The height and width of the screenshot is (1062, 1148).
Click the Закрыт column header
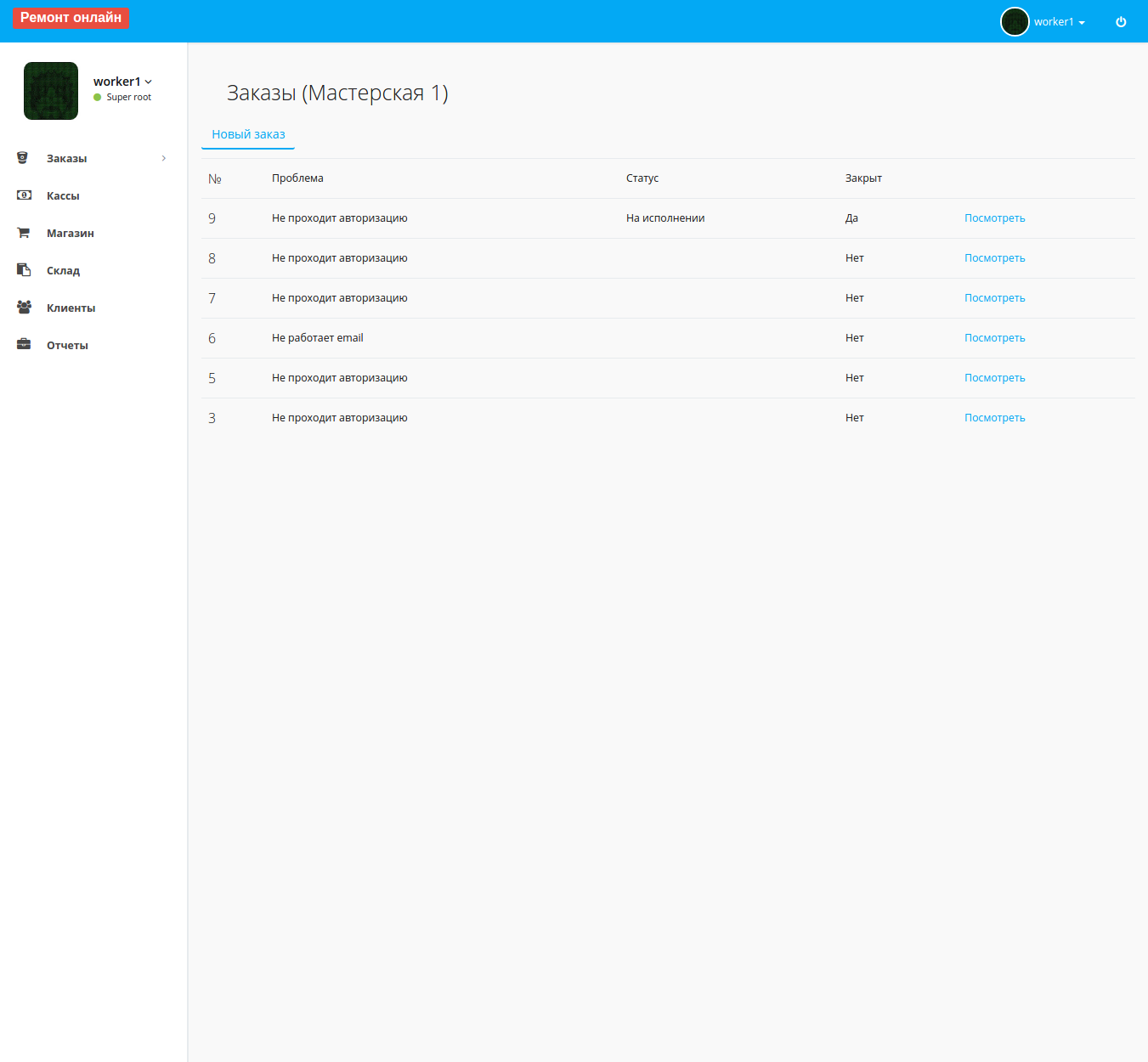(x=863, y=178)
